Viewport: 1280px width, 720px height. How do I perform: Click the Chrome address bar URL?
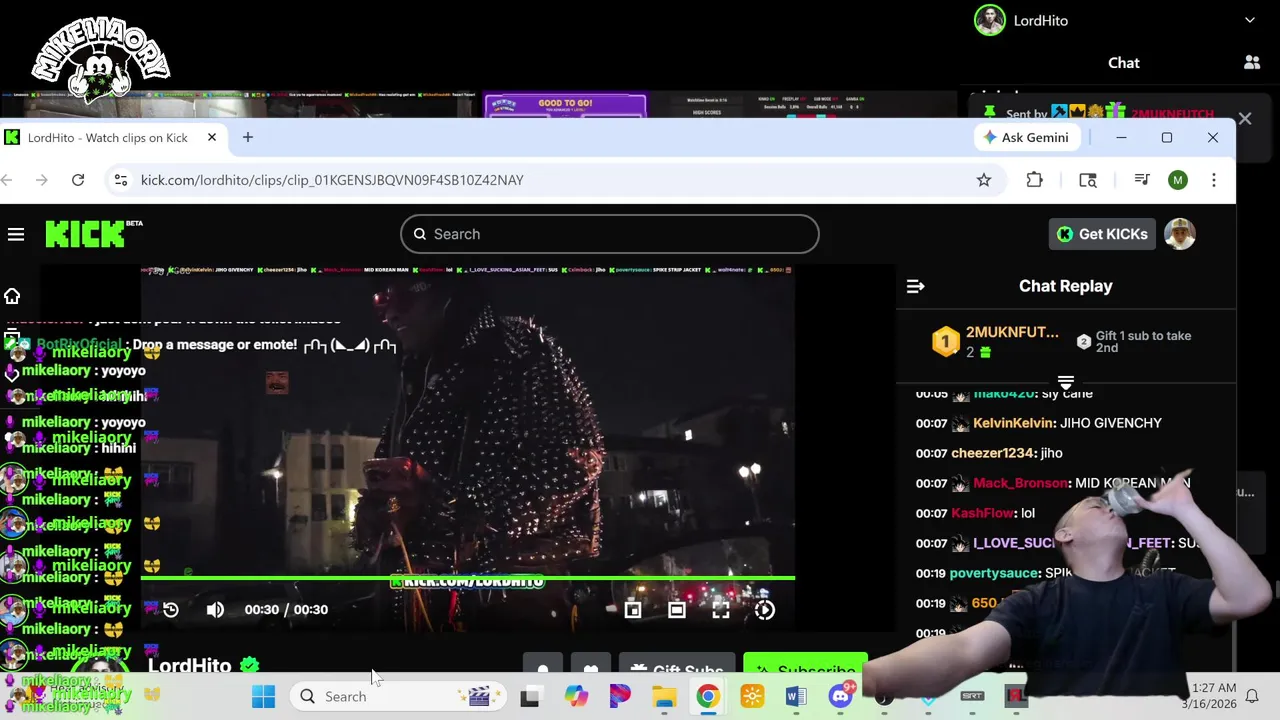click(332, 180)
